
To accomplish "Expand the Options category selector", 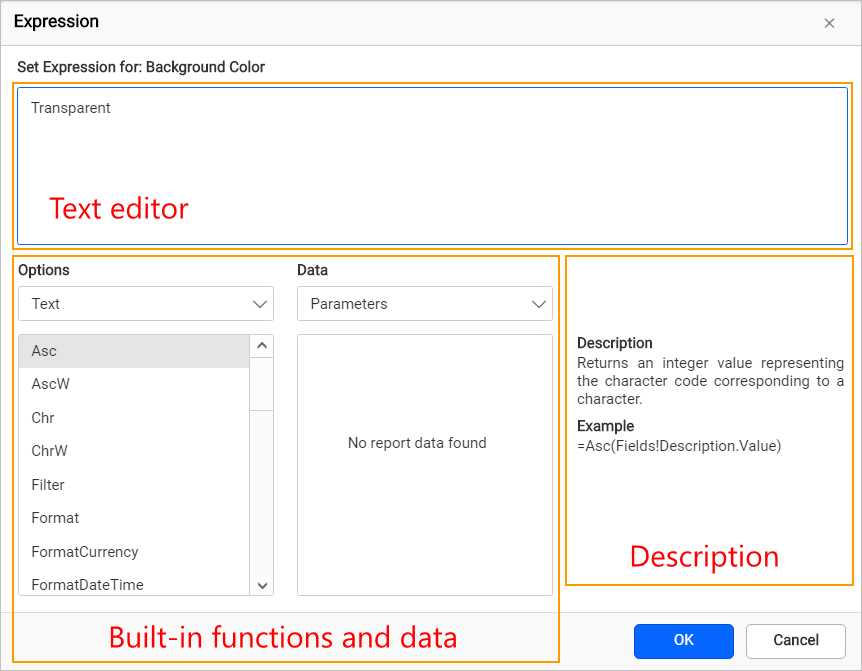I will [x=259, y=304].
